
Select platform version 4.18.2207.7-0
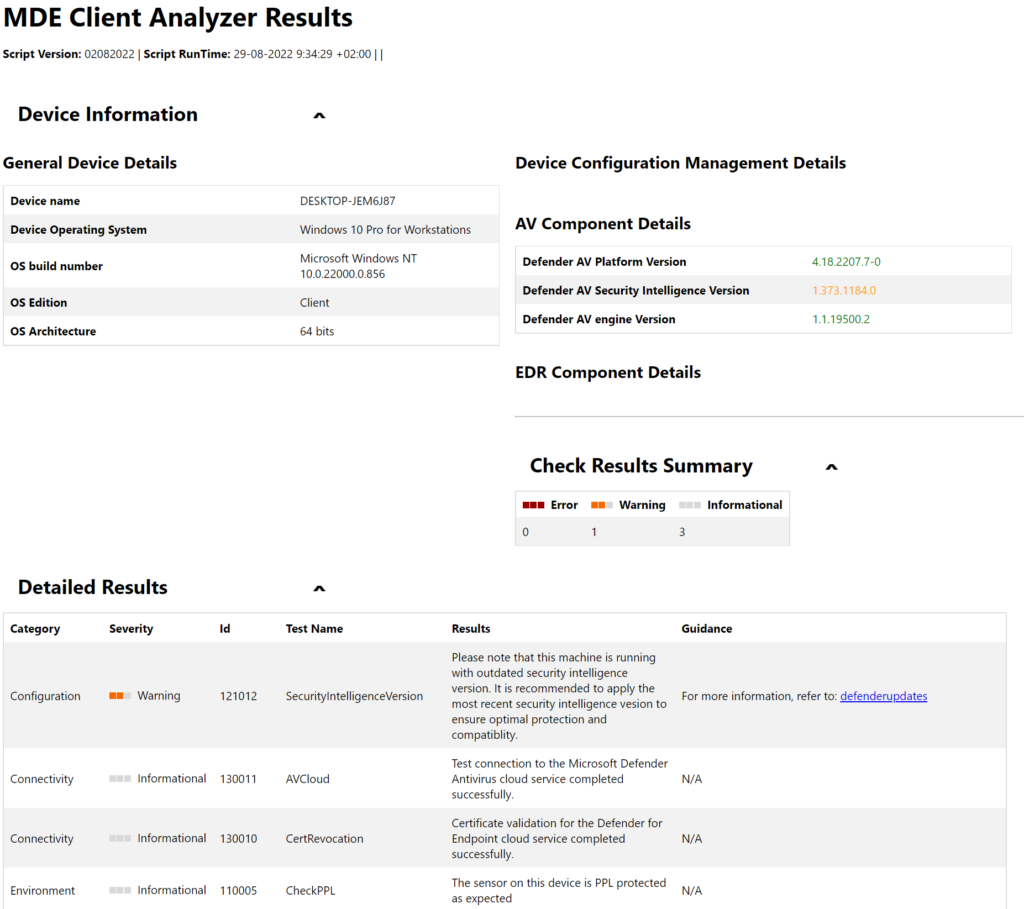pyautogui.click(x=846, y=262)
